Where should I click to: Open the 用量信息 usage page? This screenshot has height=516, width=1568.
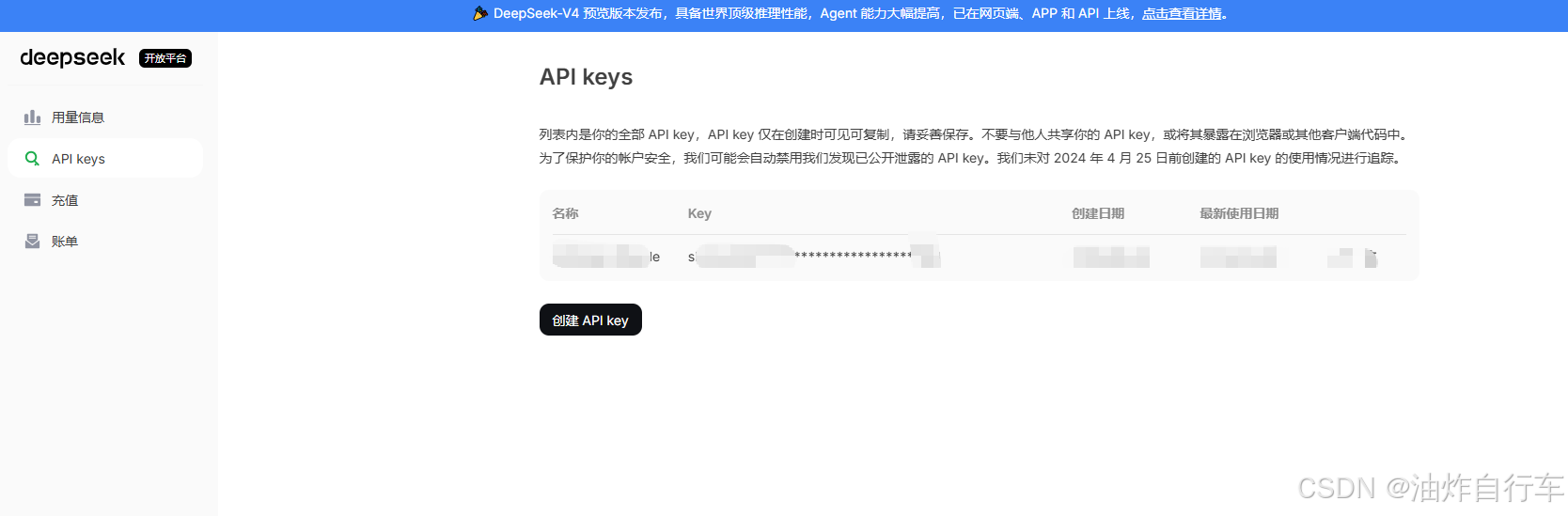coord(105,117)
